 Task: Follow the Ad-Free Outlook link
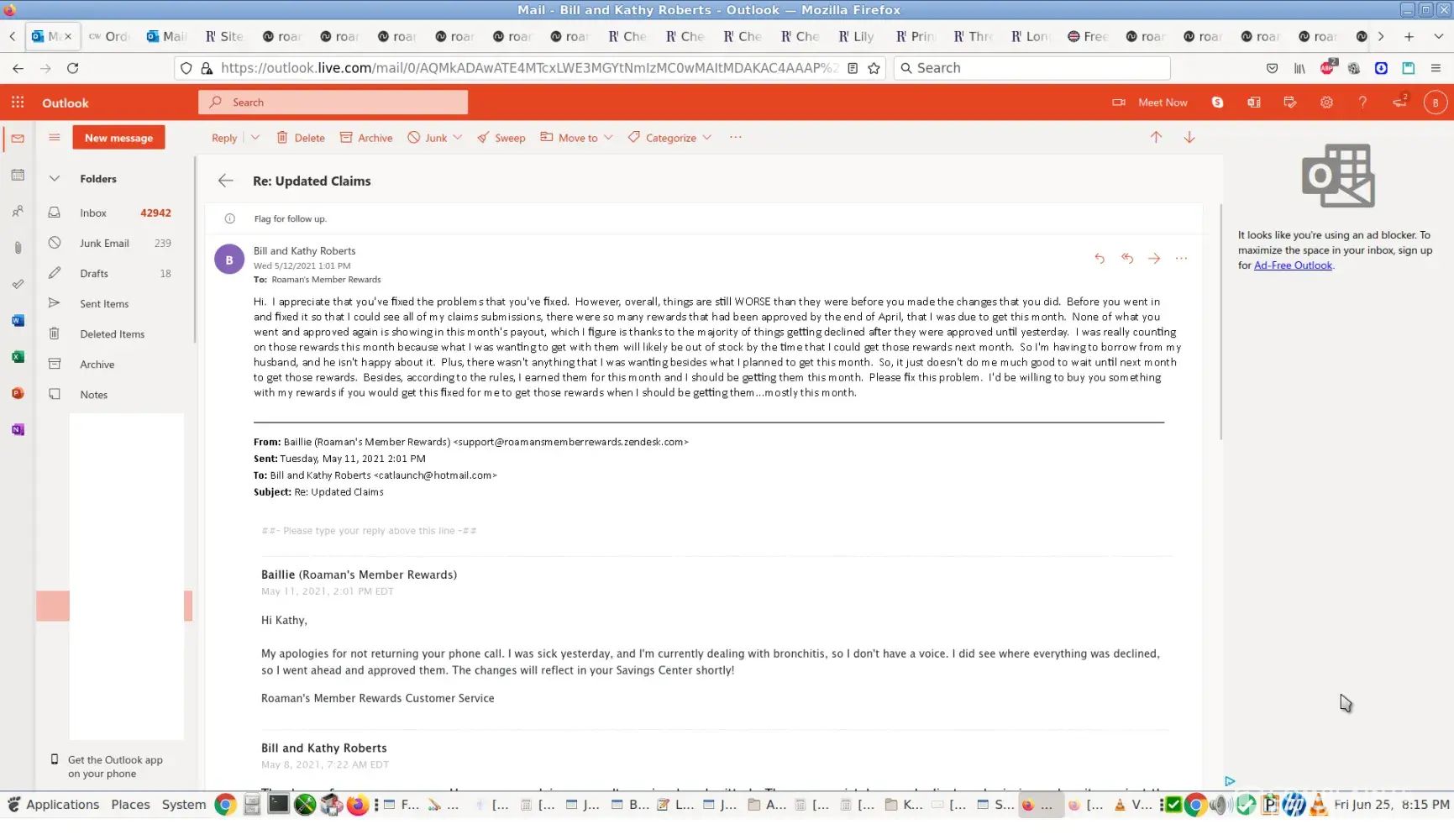1293,265
